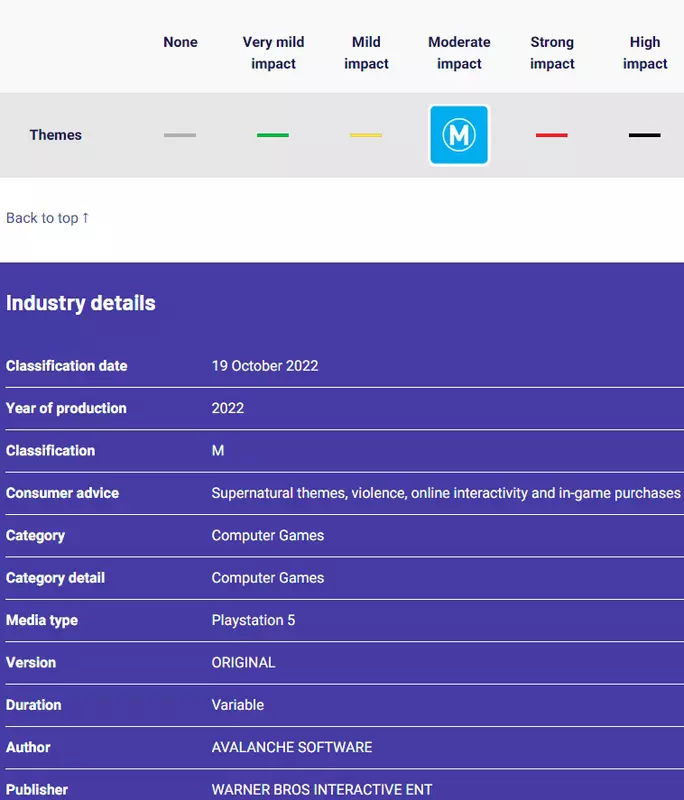Click the Strong impact column header
The width and height of the screenshot is (684, 800).
pyautogui.click(x=552, y=53)
